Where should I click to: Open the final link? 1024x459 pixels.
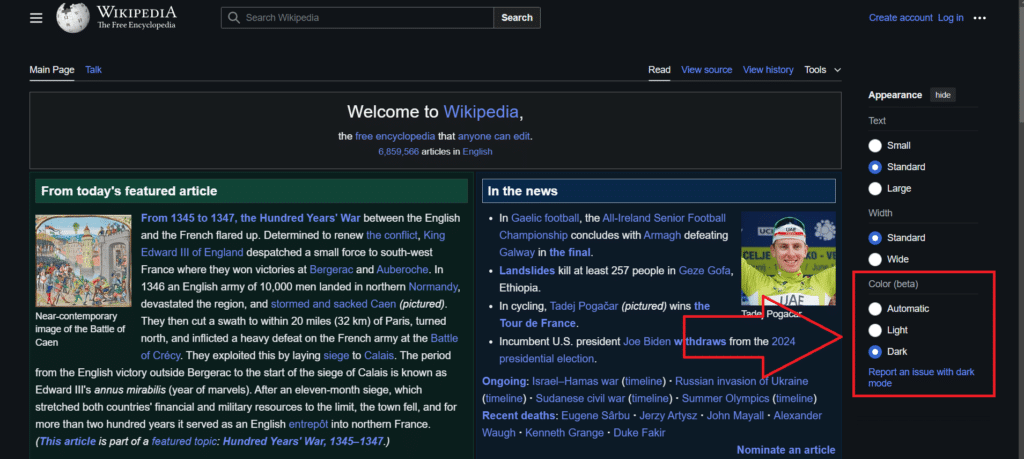569,252
